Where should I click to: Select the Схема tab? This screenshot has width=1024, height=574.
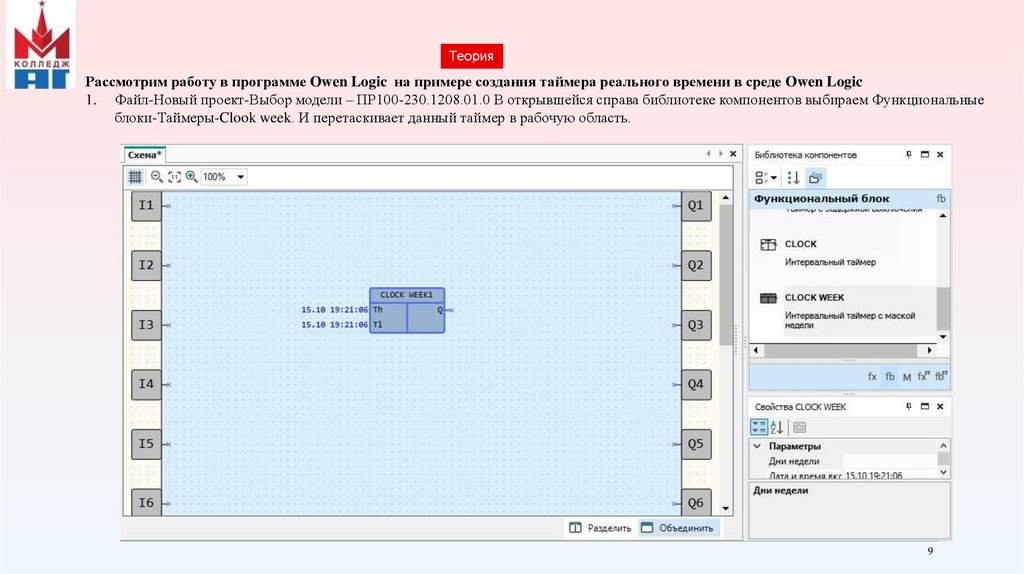(x=144, y=155)
